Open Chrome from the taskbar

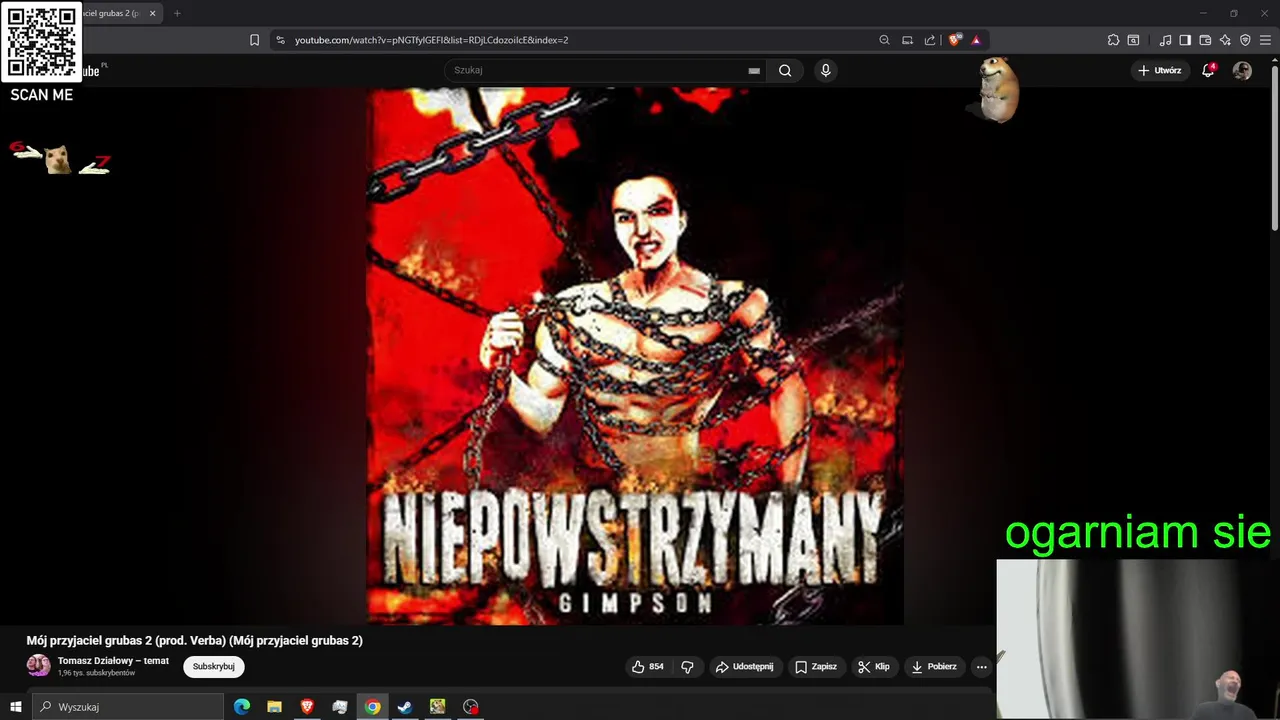pos(372,707)
